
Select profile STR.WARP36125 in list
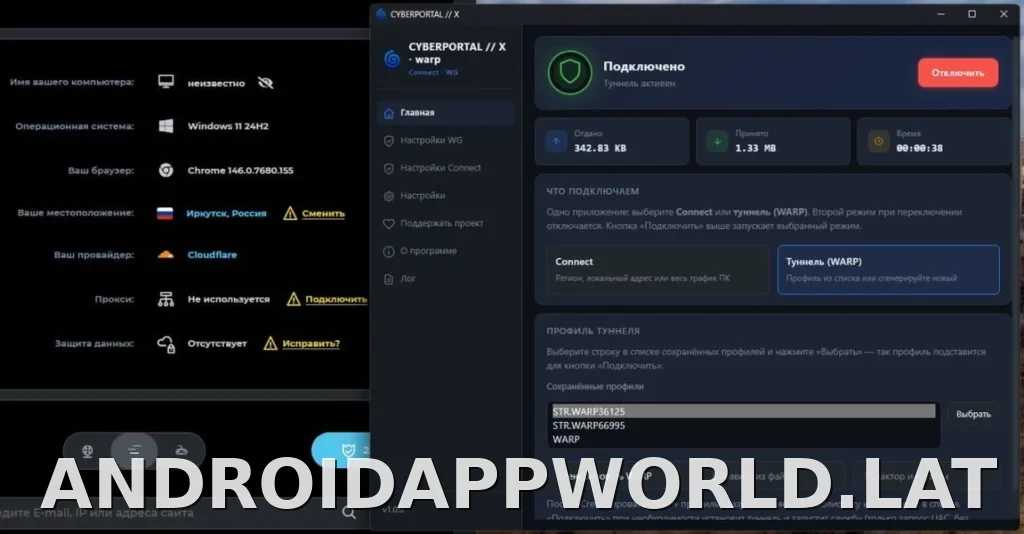tap(743, 411)
